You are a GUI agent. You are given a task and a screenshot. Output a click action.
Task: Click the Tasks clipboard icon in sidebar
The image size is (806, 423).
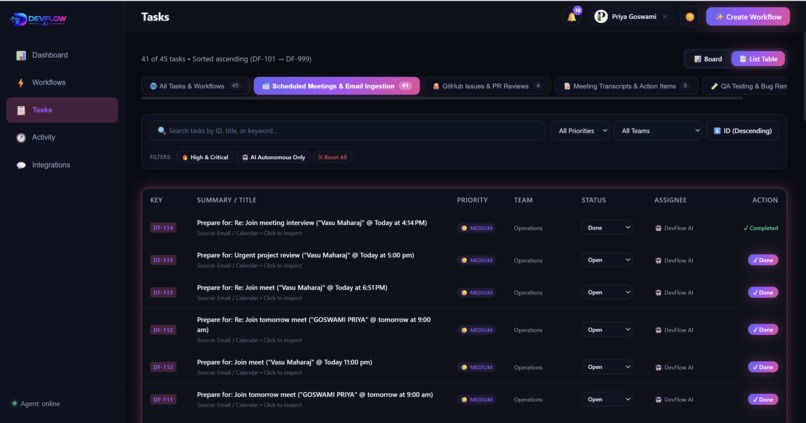point(21,110)
